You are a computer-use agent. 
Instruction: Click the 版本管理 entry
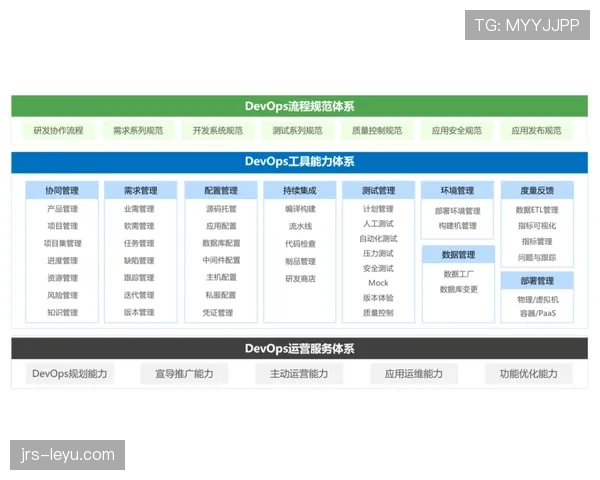pyautogui.click(x=139, y=312)
